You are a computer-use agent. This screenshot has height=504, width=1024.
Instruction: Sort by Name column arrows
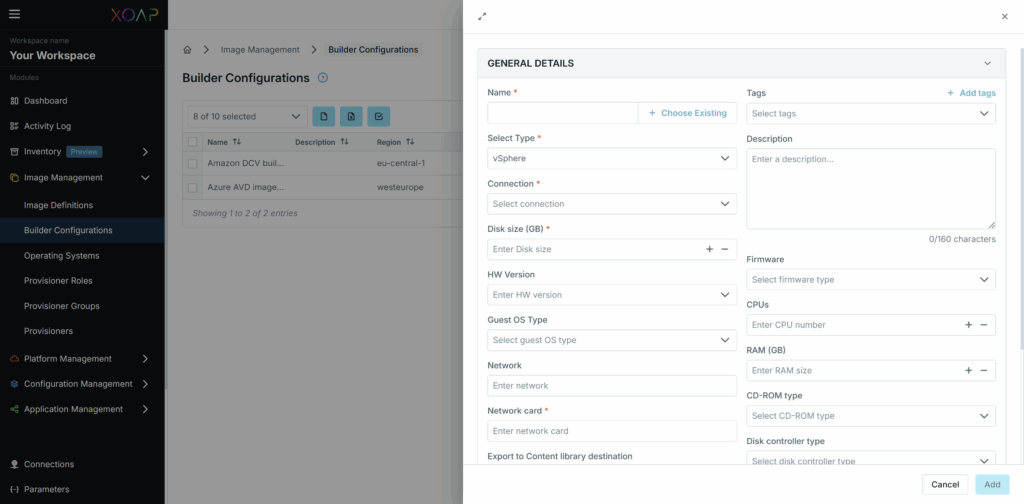(237, 142)
